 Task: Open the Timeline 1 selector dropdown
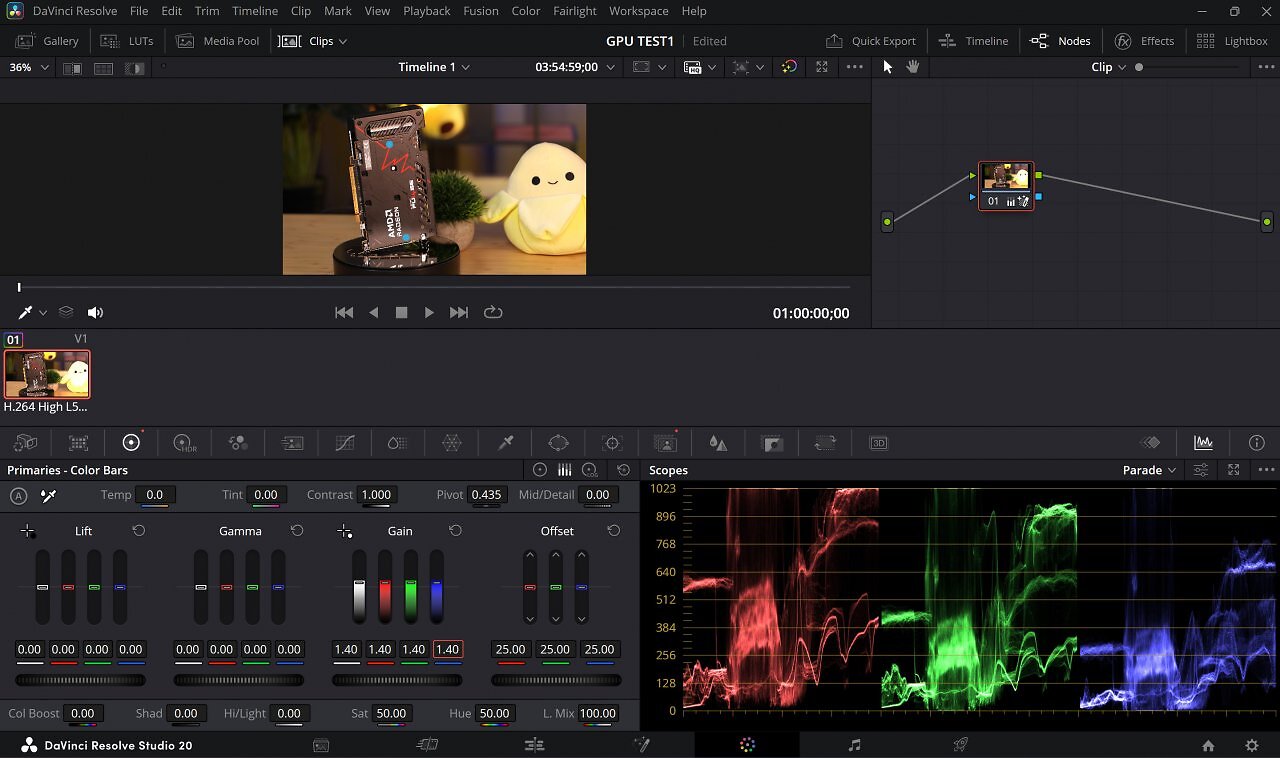point(434,67)
